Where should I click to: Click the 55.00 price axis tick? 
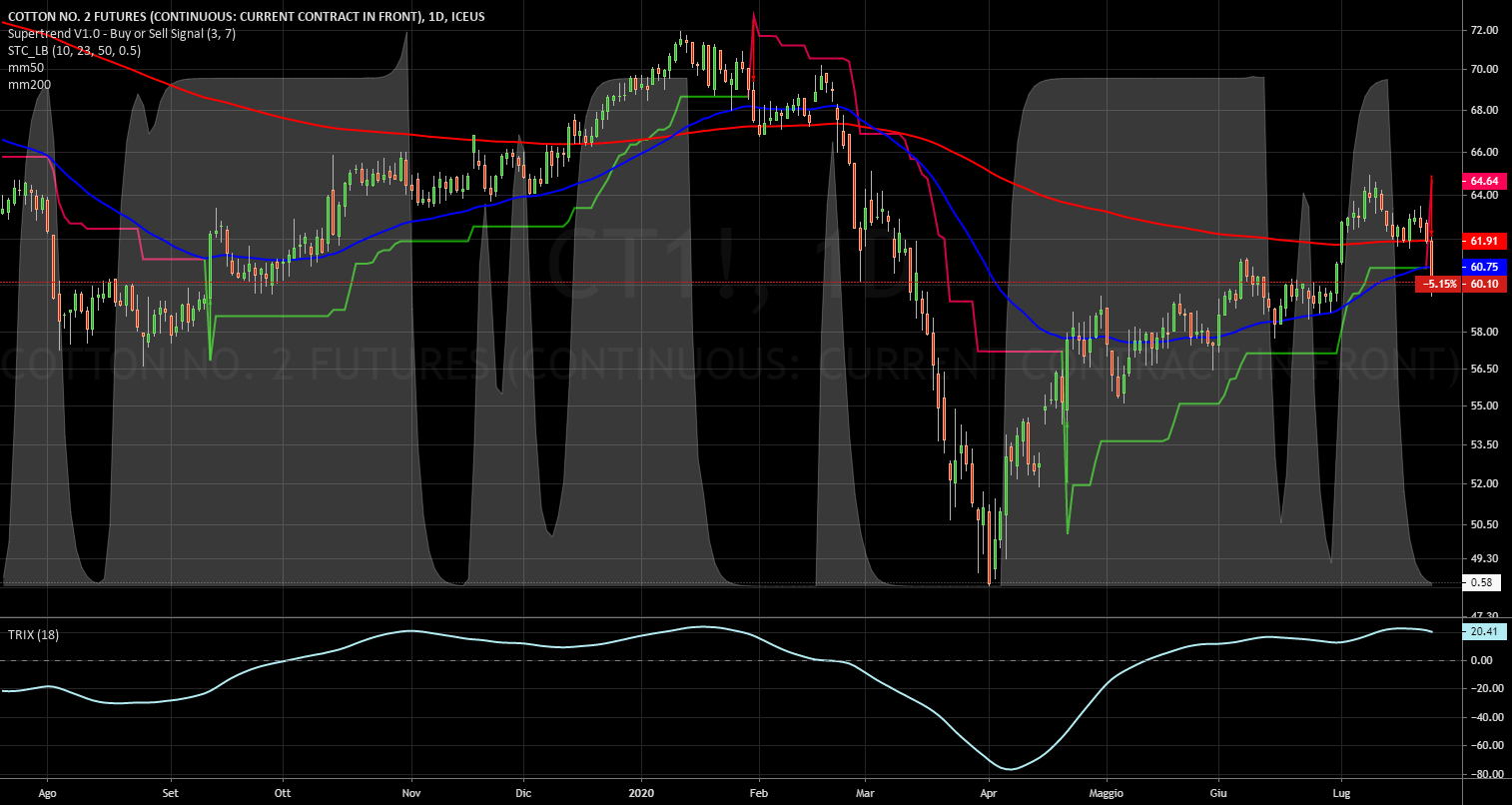coord(1483,405)
